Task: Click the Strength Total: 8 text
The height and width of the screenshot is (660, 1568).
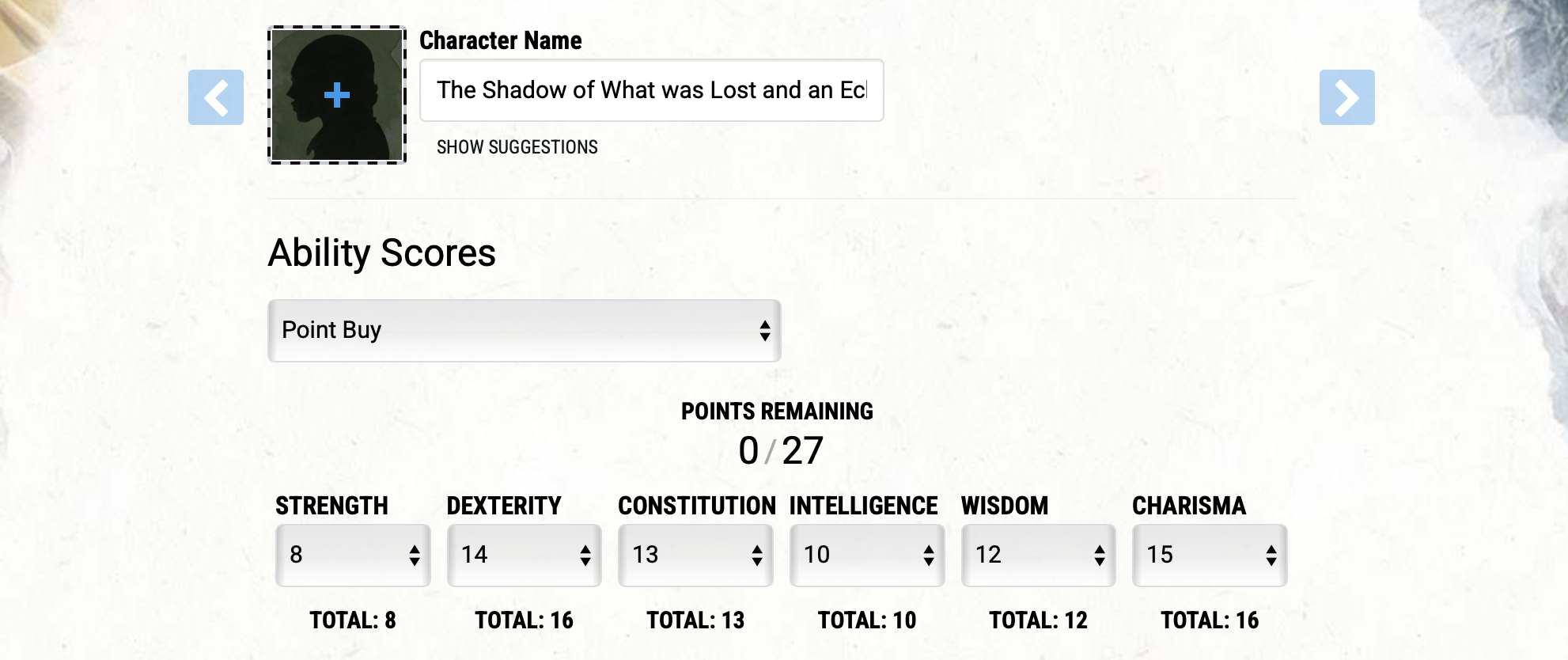Action: click(353, 620)
